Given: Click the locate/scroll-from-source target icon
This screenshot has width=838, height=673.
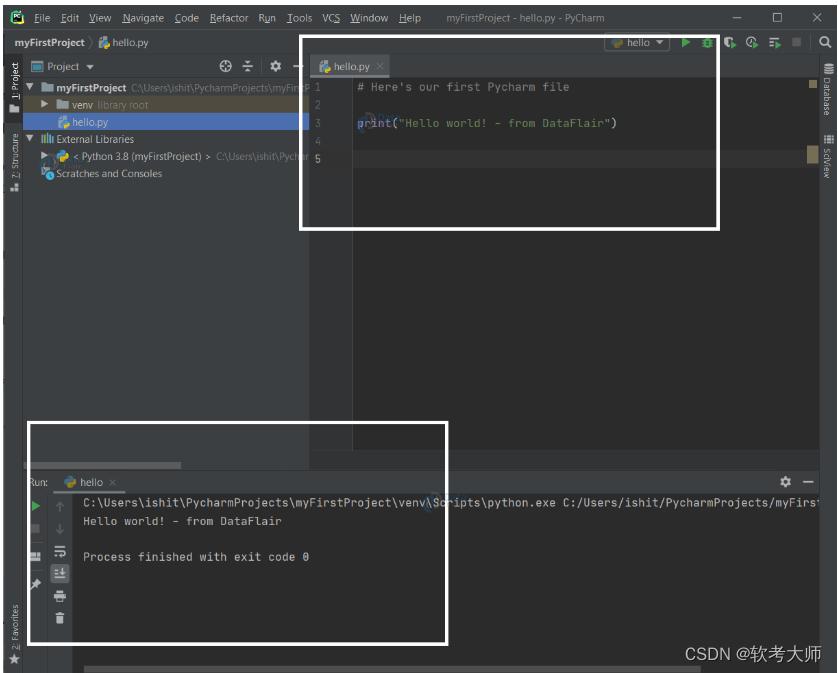Looking at the screenshot, I should point(225,66).
